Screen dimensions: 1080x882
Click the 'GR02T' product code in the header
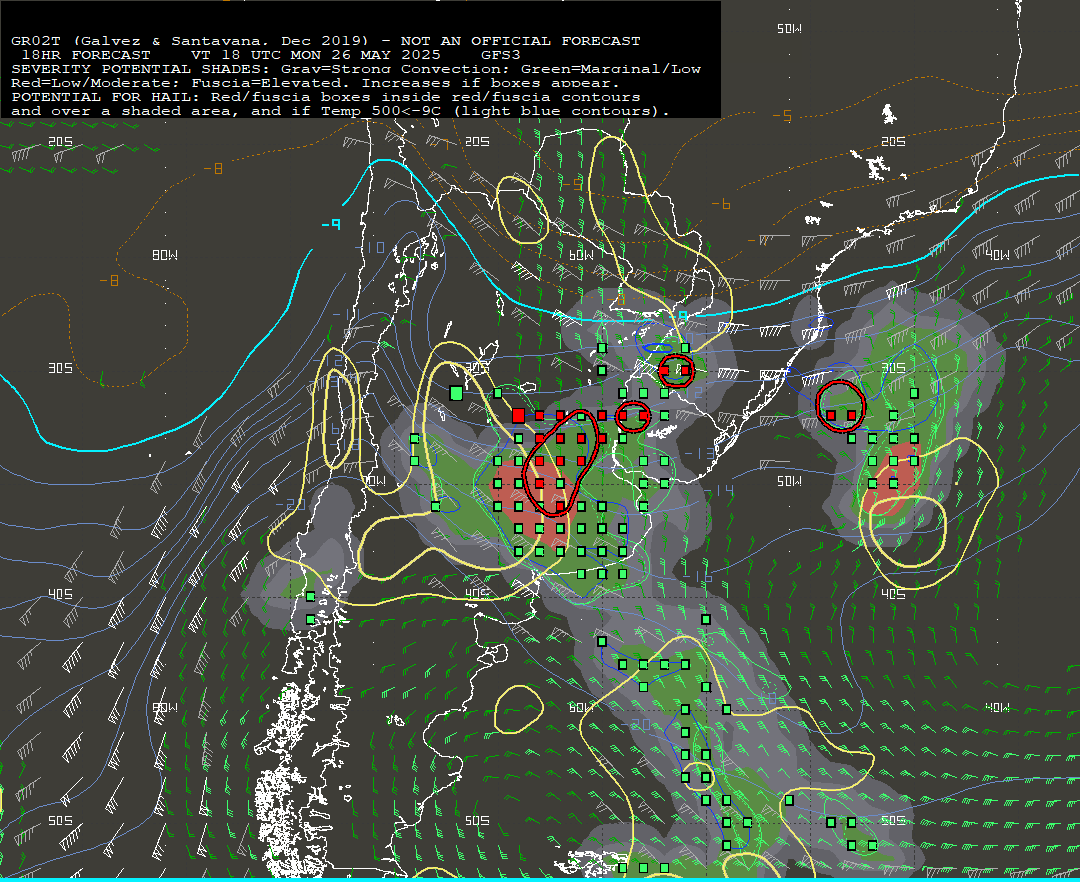click(x=37, y=41)
